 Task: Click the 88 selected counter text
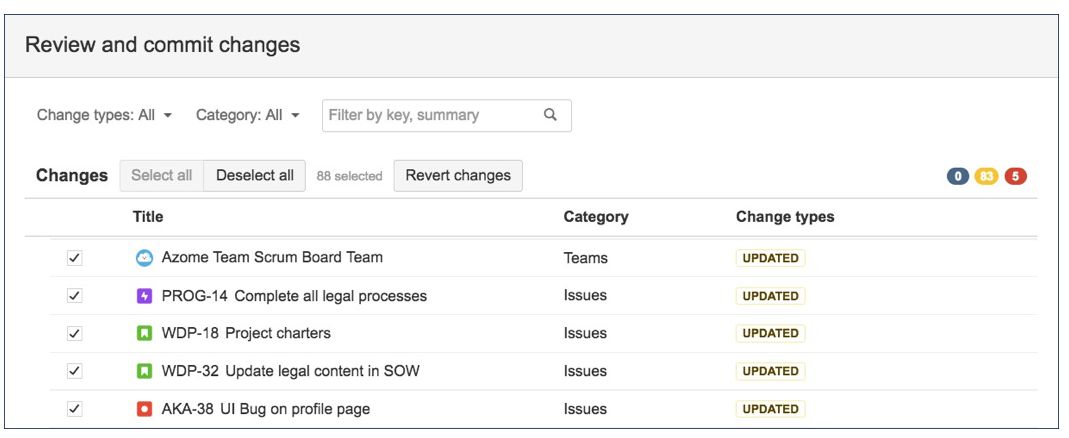pyautogui.click(x=349, y=176)
